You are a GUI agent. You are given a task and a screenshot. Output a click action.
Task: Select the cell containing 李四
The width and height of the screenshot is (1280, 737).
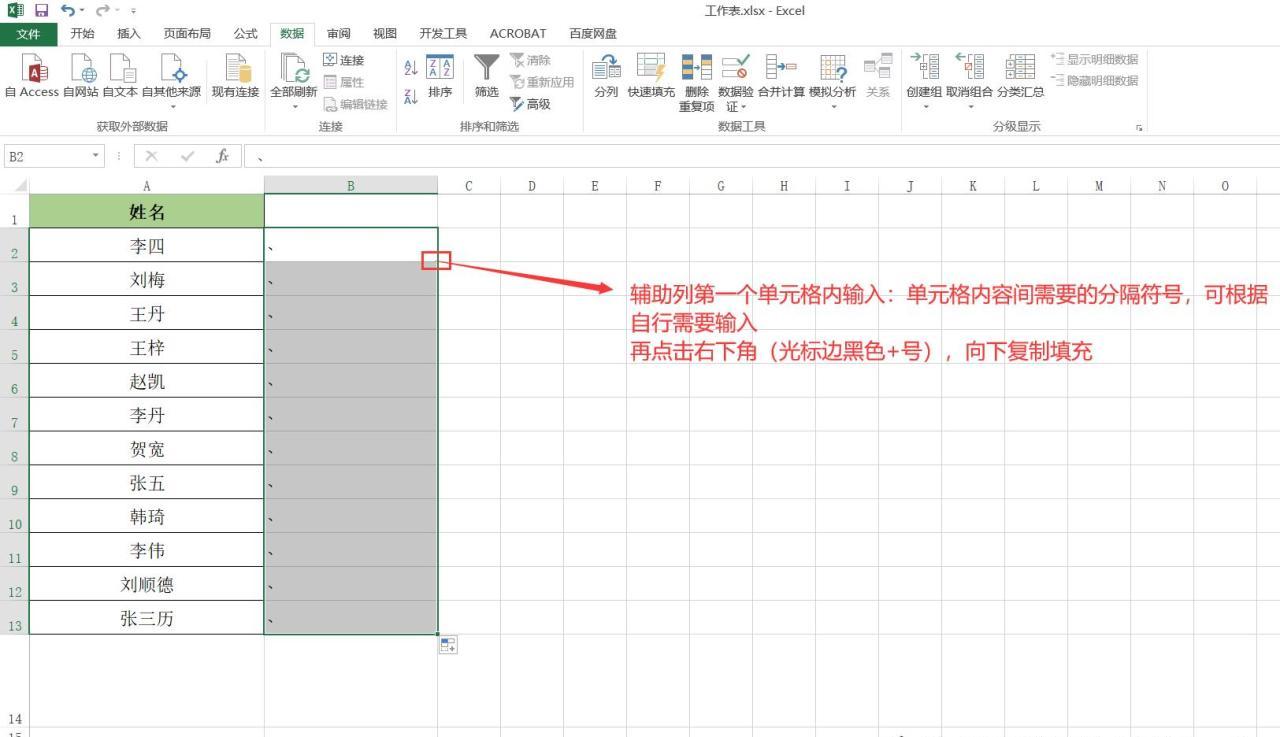[147, 245]
